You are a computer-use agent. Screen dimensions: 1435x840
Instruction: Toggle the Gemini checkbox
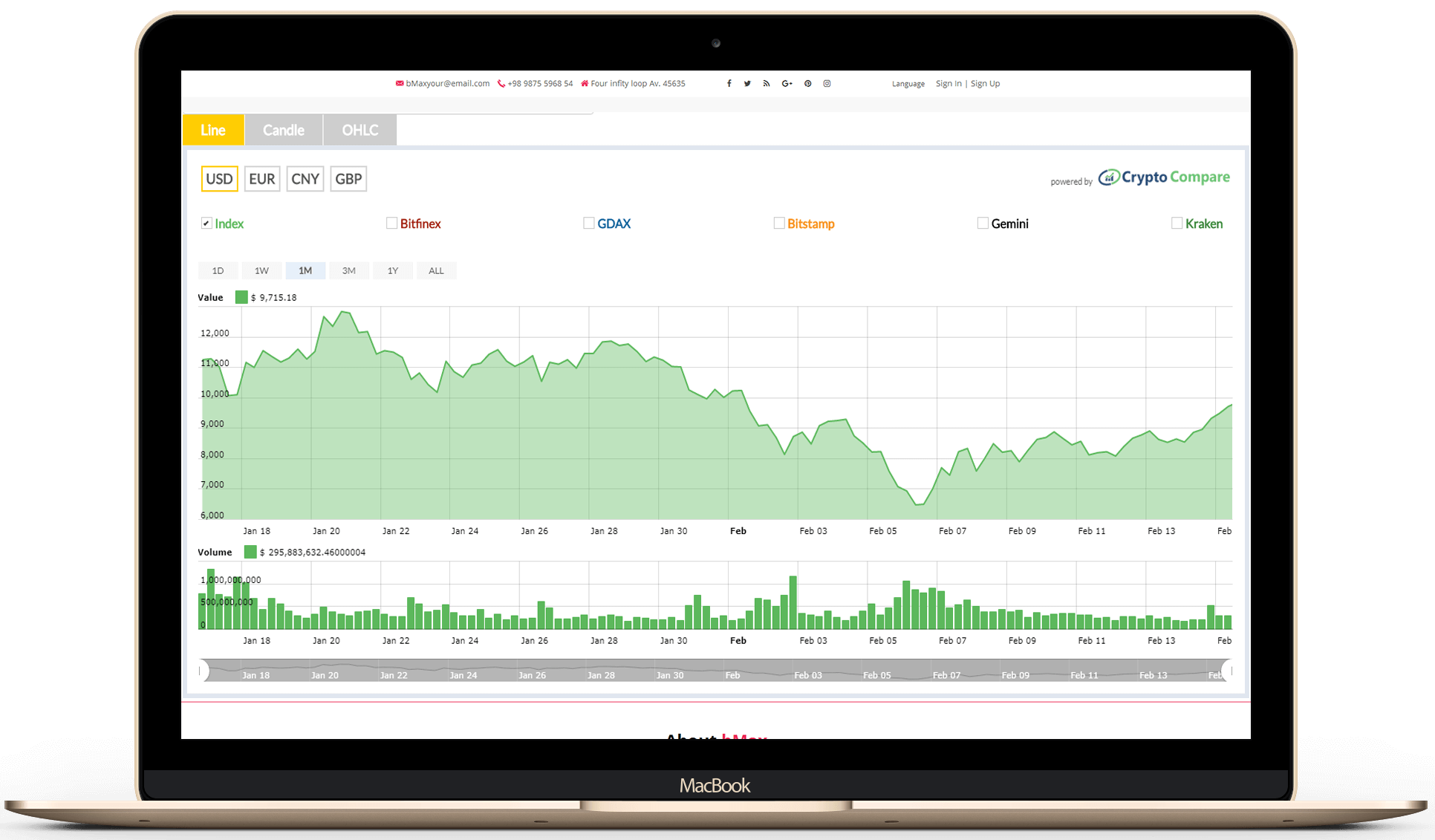pos(983,223)
